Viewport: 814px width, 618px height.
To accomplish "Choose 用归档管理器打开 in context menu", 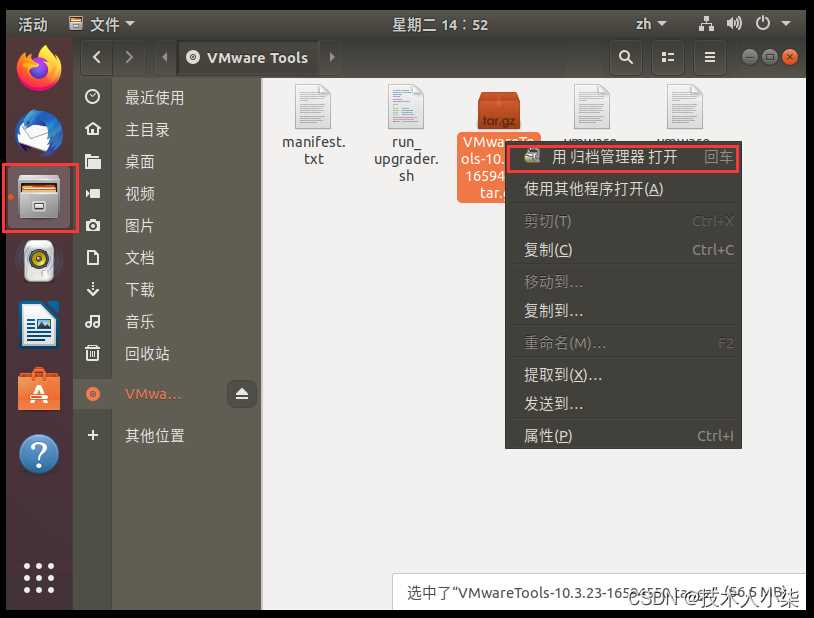I will click(623, 157).
